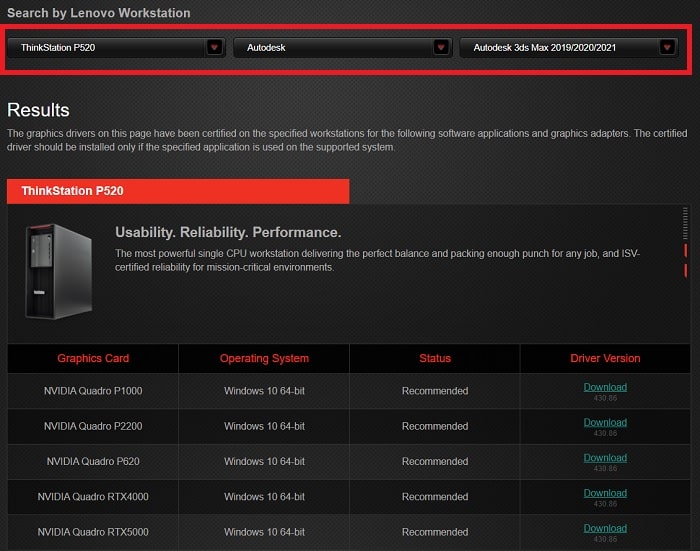Open the ThinkStation P520 workstation dropdown
700x551 pixels.
[x=116, y=47]
